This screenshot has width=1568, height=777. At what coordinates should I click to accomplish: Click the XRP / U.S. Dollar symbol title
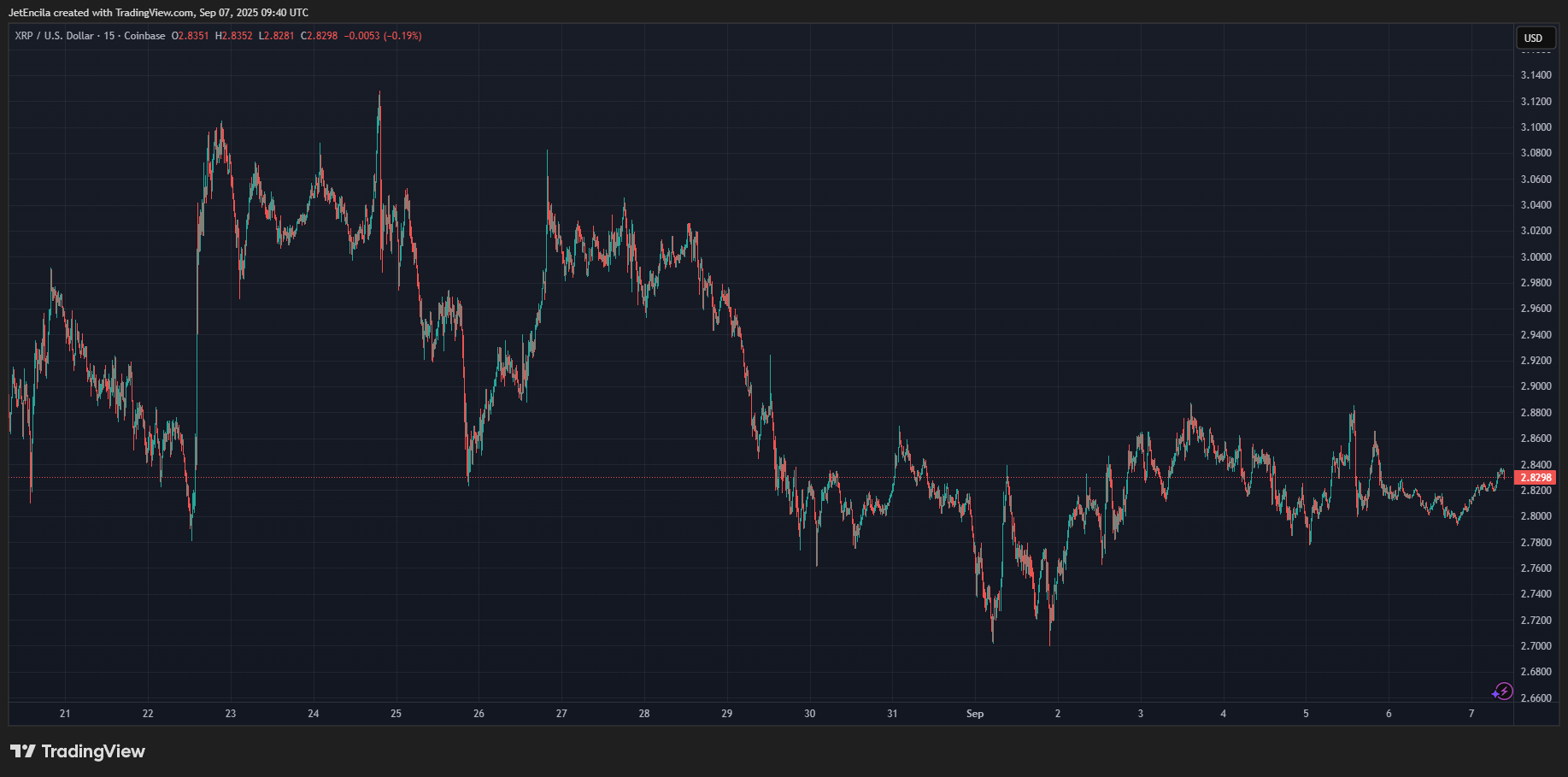(54, 36)
